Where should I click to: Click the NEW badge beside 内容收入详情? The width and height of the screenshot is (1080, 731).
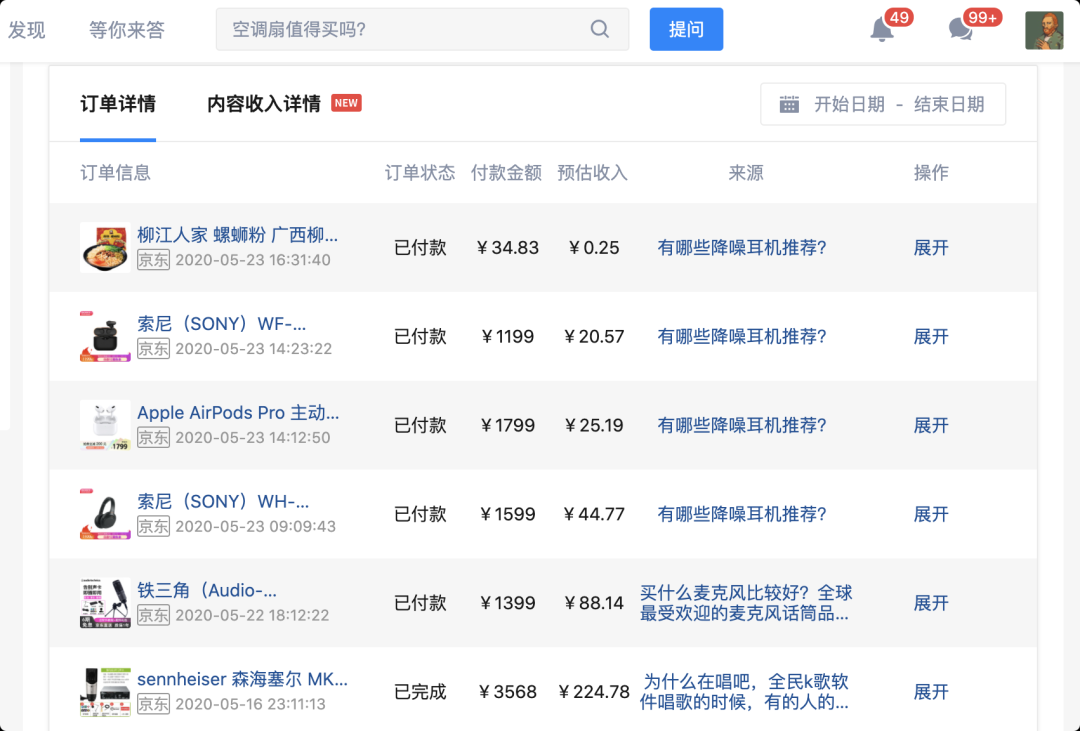pyautogui.click(x=346, y=103)
